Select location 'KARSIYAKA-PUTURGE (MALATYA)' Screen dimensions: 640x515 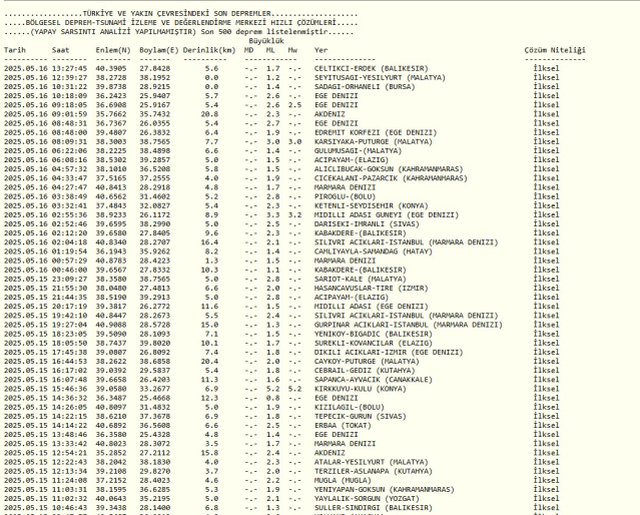(x=373, y=142)
